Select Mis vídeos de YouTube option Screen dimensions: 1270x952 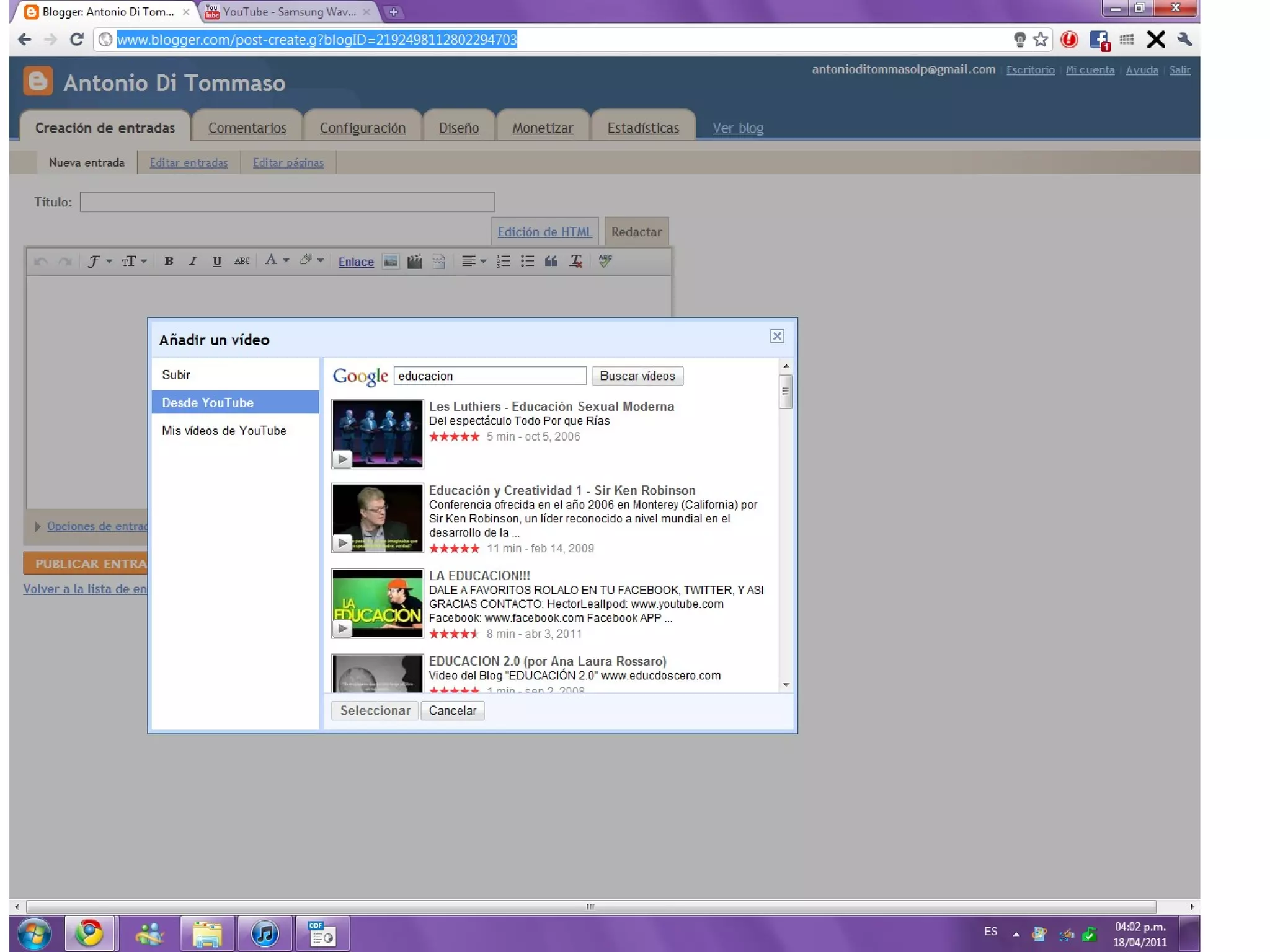[x=224, y=431]
